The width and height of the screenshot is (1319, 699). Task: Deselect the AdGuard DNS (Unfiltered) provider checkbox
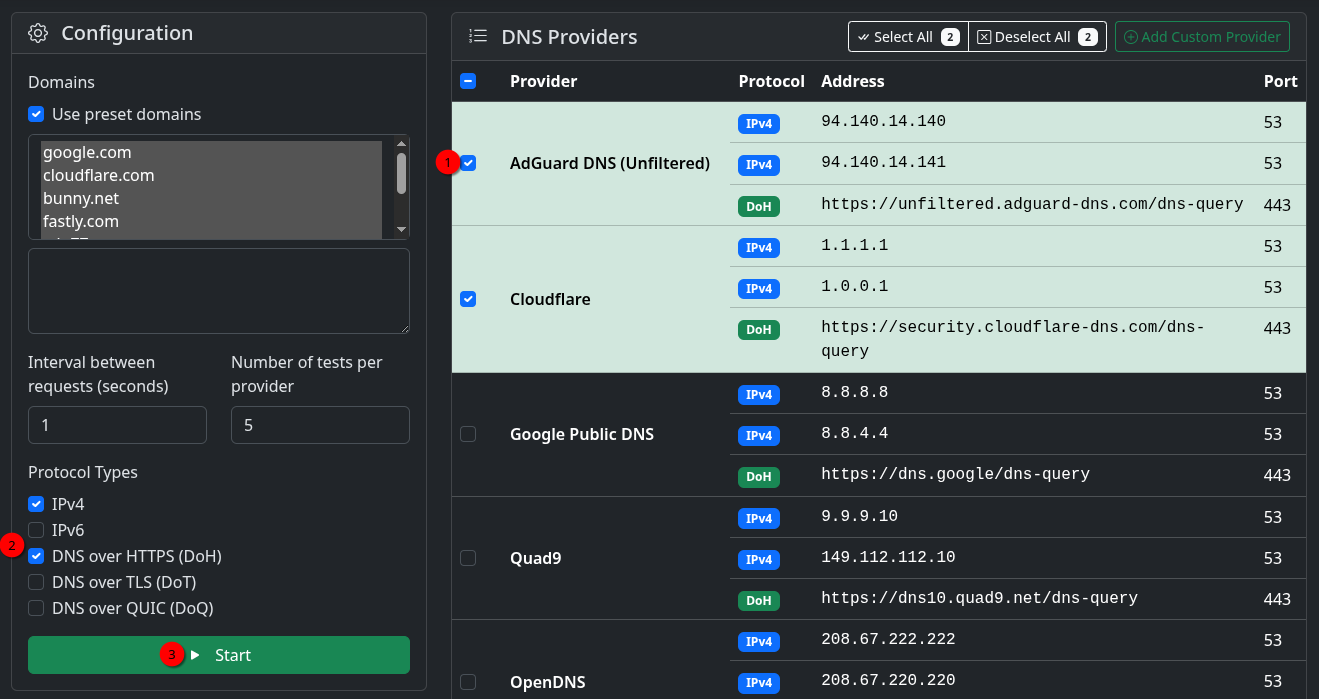468,163
